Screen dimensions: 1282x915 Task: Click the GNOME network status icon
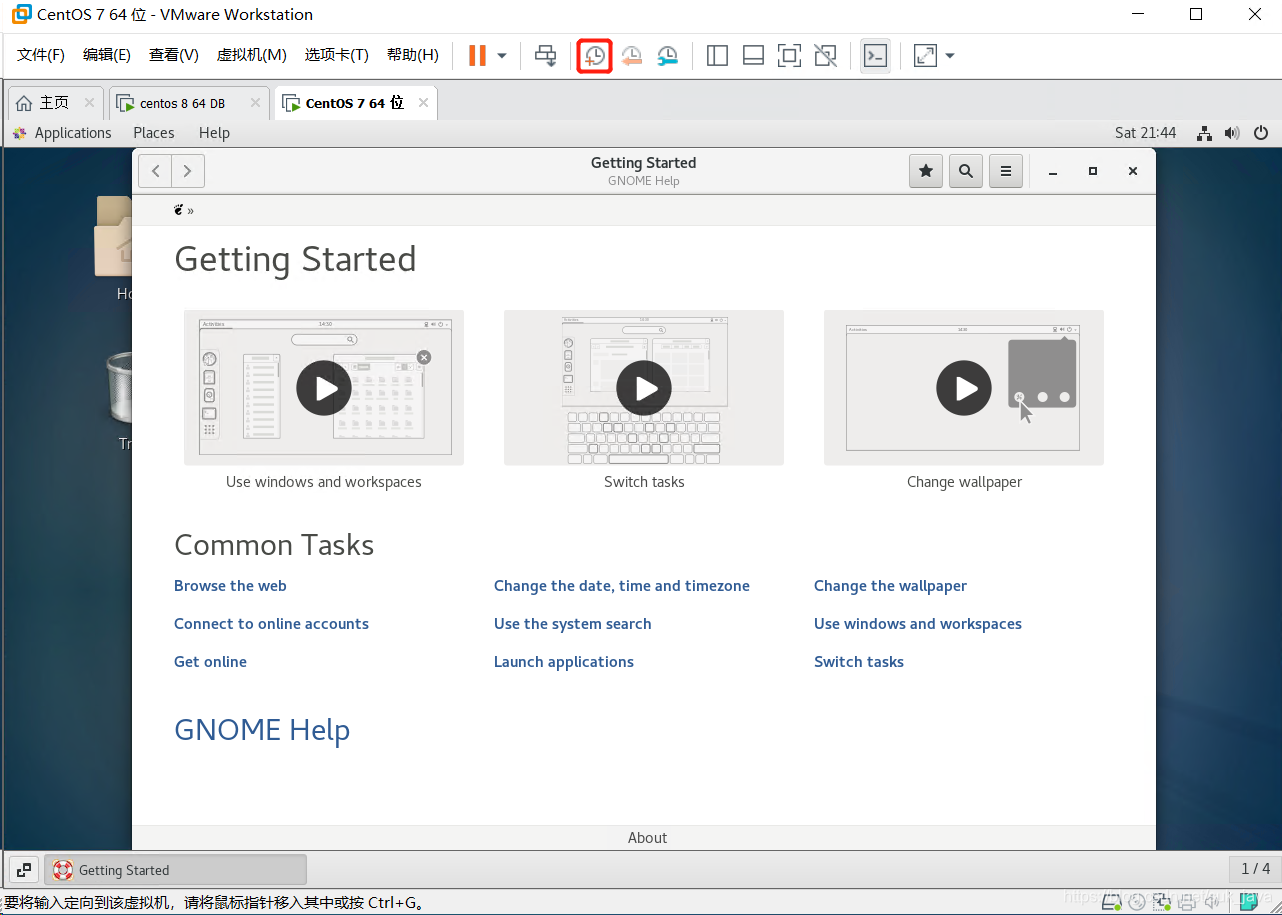[1204, 133]
